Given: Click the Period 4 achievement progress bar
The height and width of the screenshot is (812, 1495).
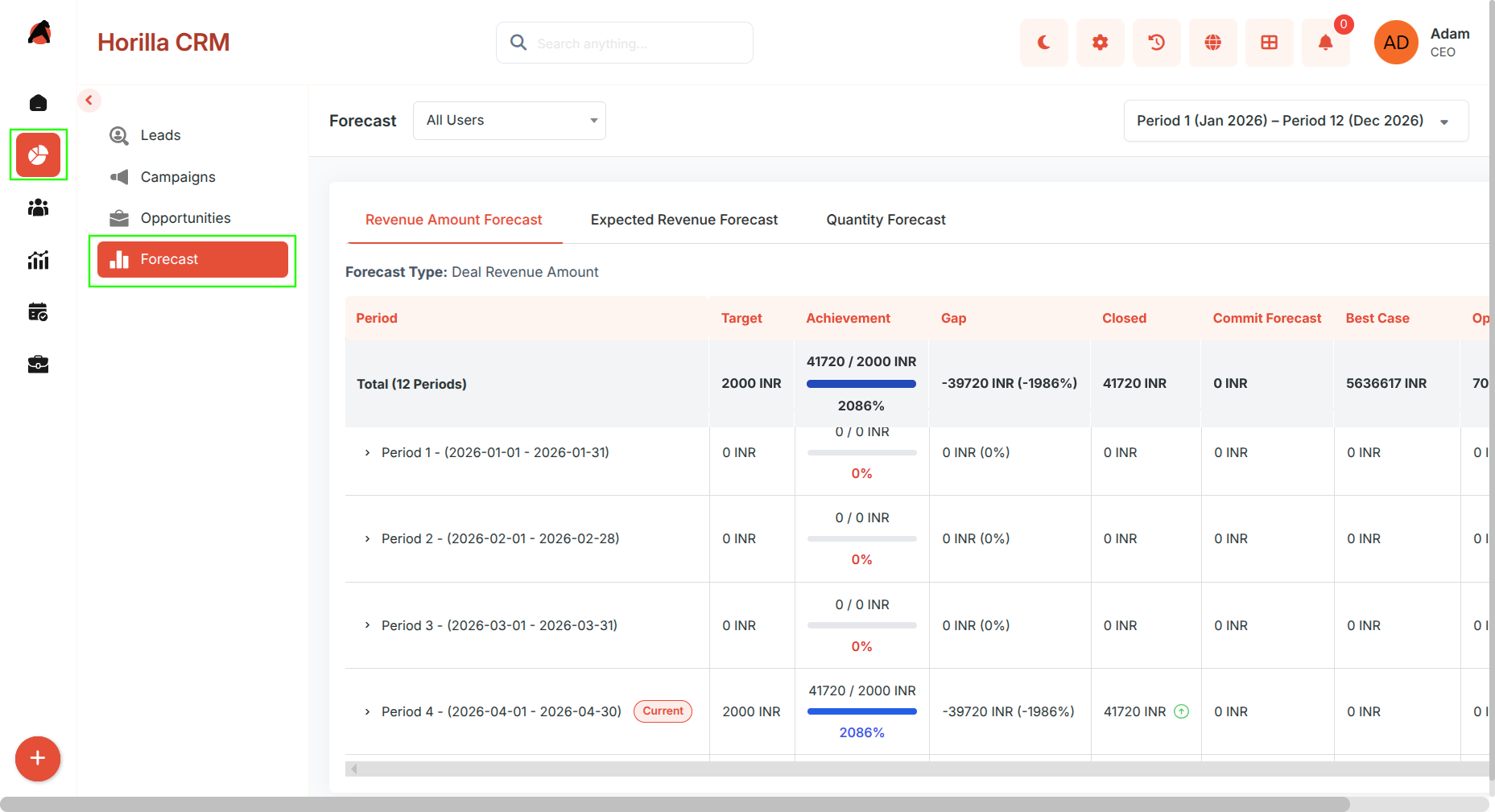Looking at the screenshot, I should 861,711.
